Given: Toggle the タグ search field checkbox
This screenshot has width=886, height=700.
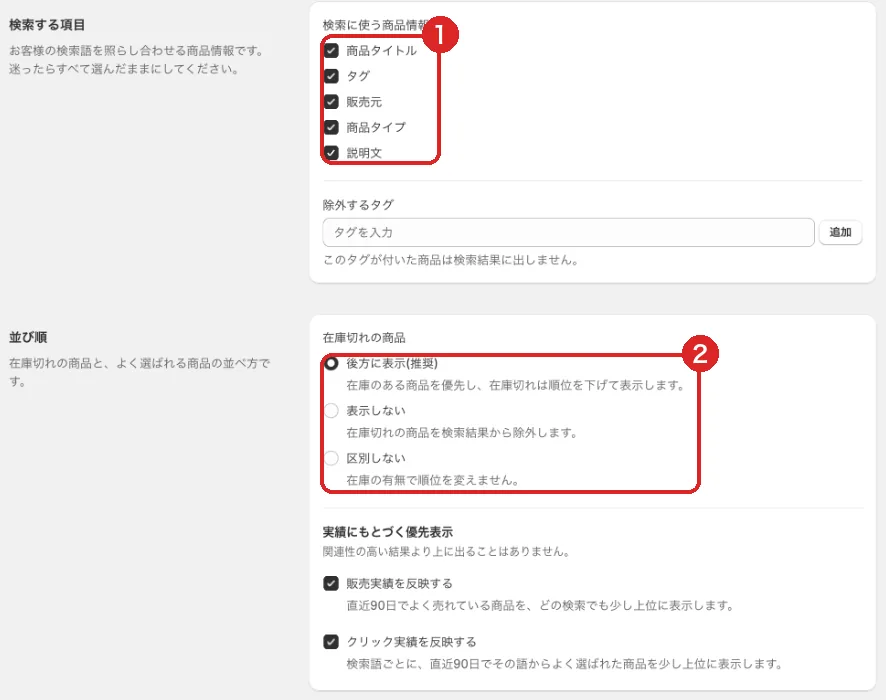Looking at the screenshot, I should [x=331, y=76].
